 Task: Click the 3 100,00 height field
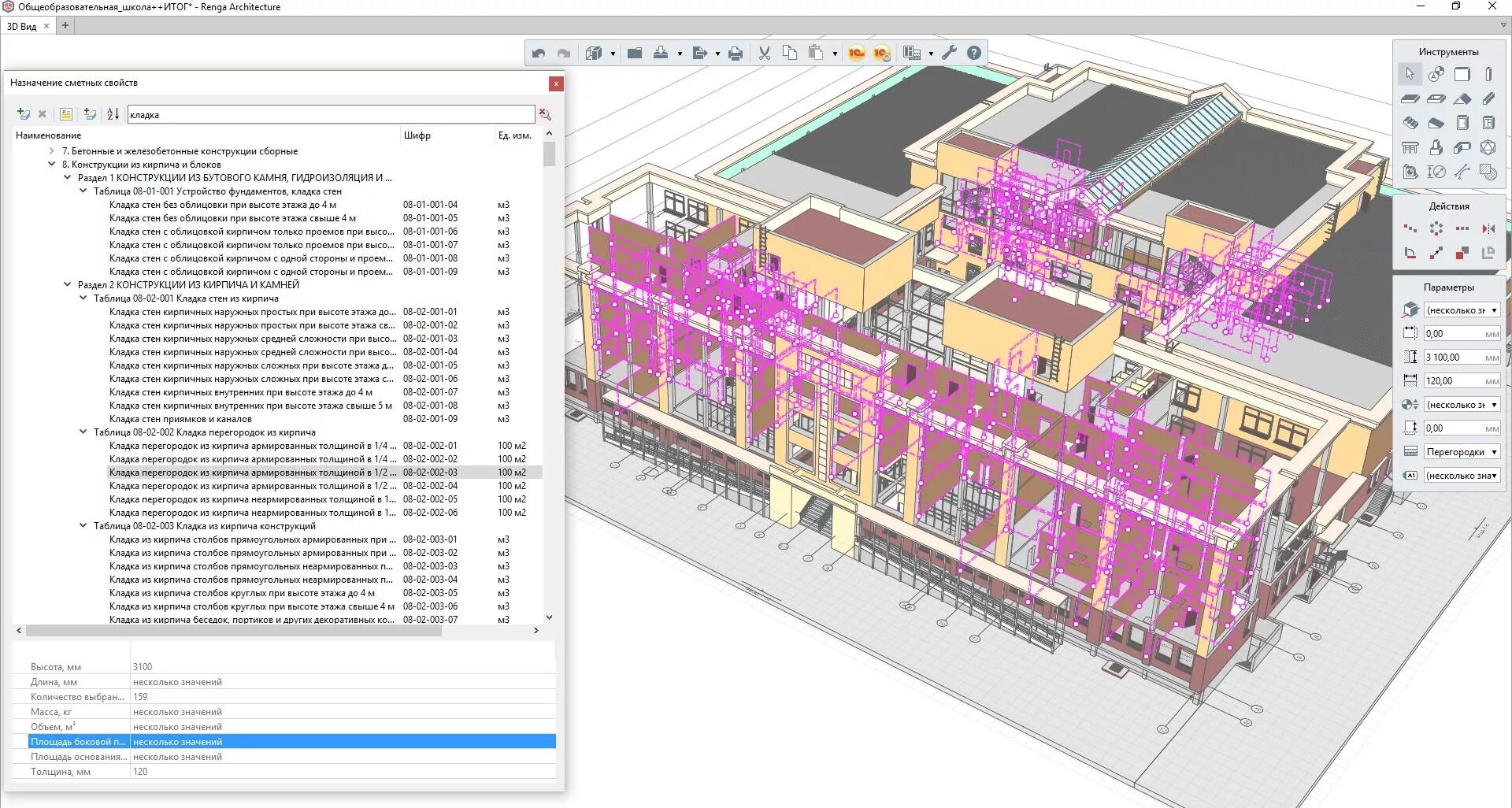tap(1462, 358)
